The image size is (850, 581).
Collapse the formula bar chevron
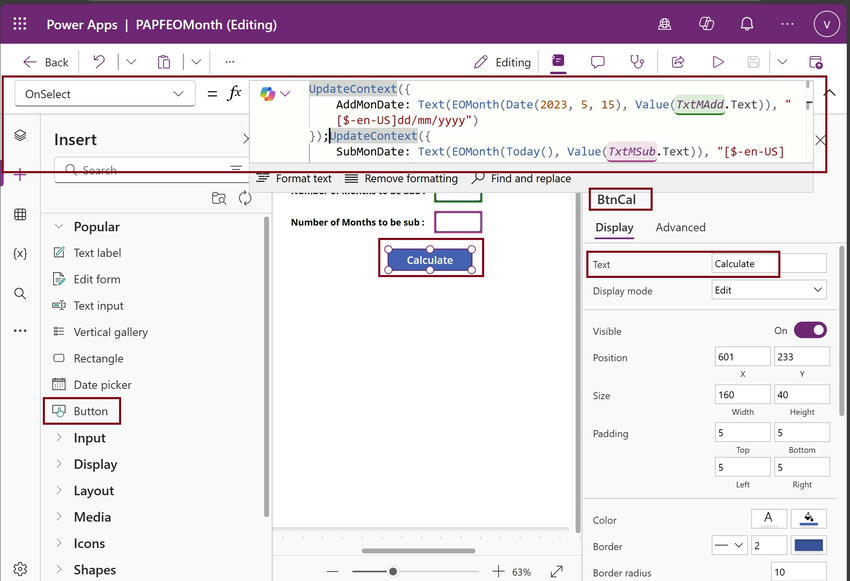pyautogui.click(x=830, y=93)
